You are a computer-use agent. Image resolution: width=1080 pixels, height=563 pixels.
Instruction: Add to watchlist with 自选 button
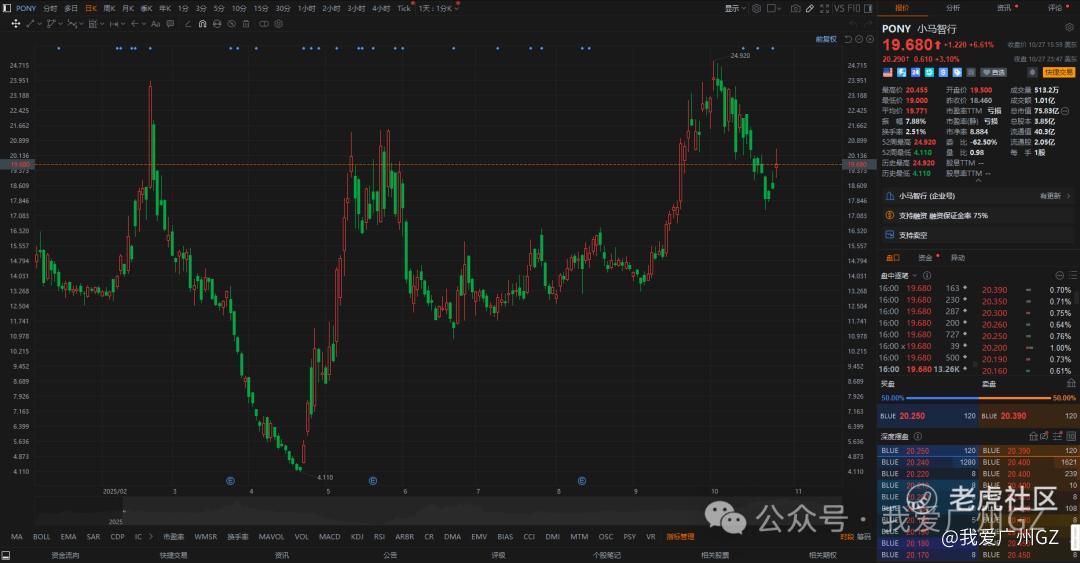pos(994,72)
